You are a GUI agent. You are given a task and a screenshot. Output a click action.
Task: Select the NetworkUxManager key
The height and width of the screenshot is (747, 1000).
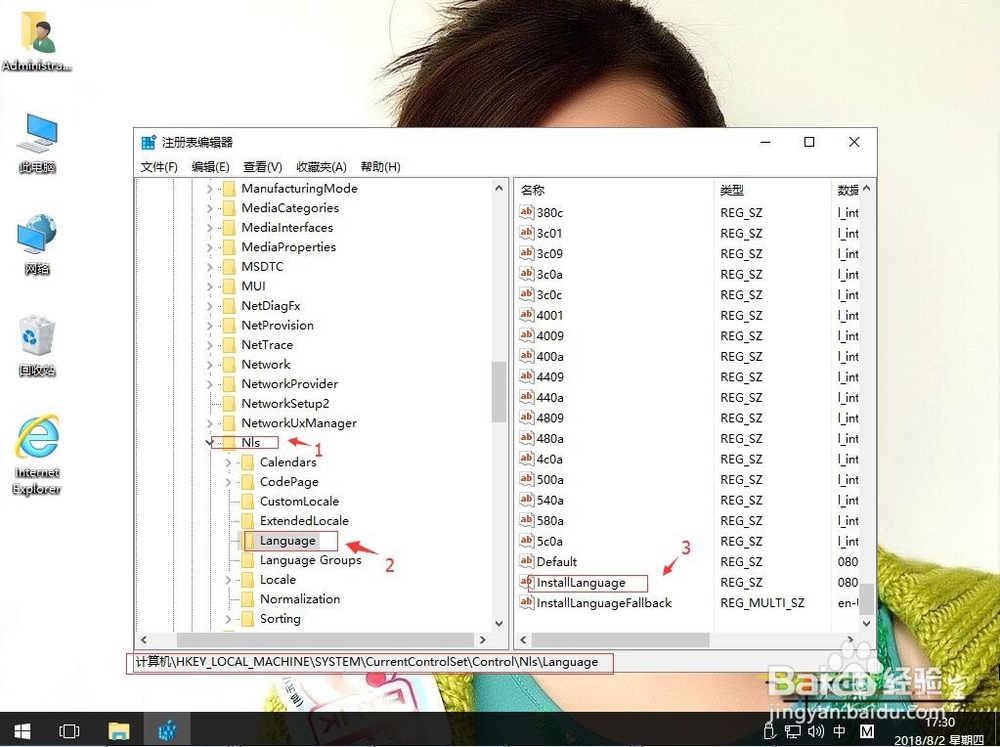(299, 423)
